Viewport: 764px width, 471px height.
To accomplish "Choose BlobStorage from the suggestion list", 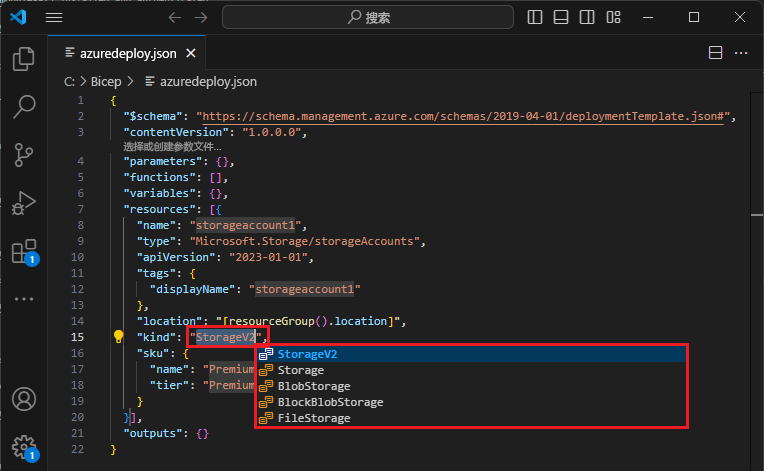I will point(471,386).
